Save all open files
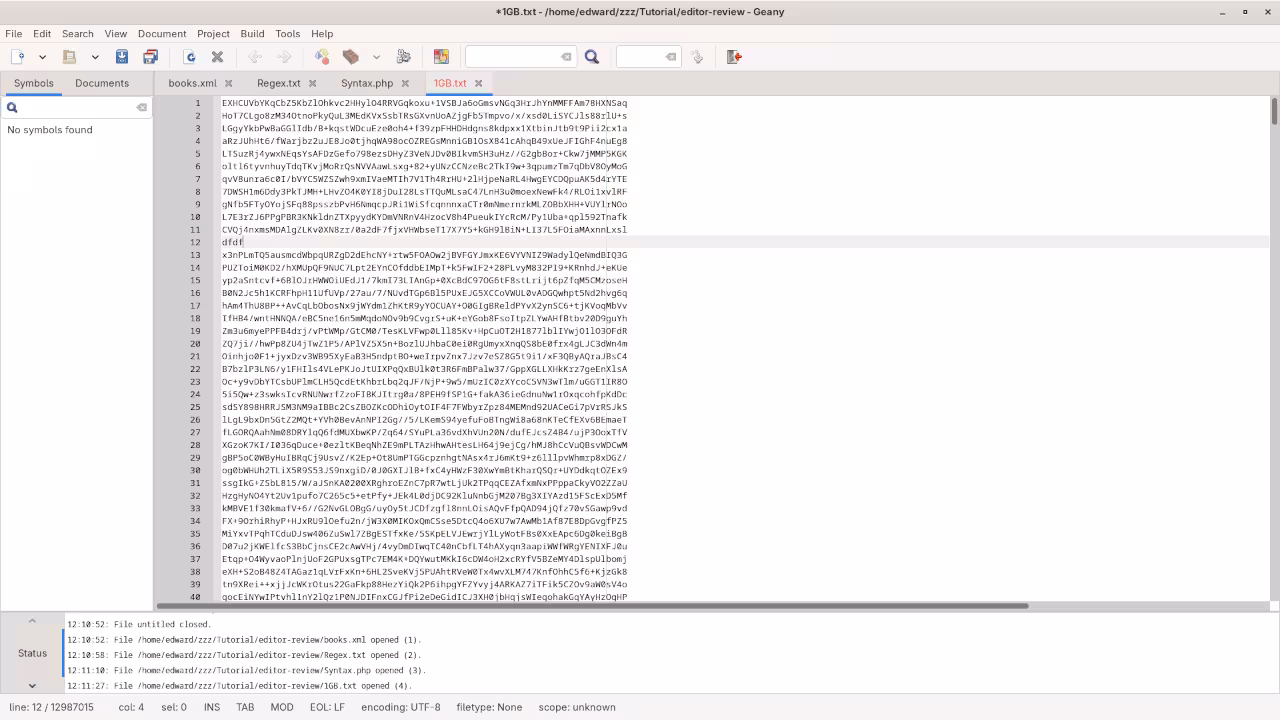The image size is (1280, 720). point(146,56)
